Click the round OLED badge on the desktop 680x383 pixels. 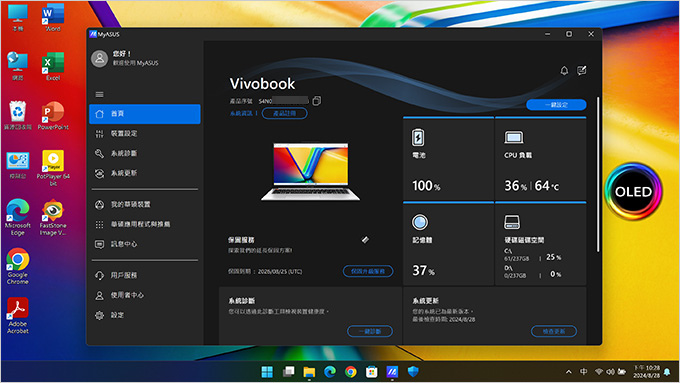pos(633,191)
